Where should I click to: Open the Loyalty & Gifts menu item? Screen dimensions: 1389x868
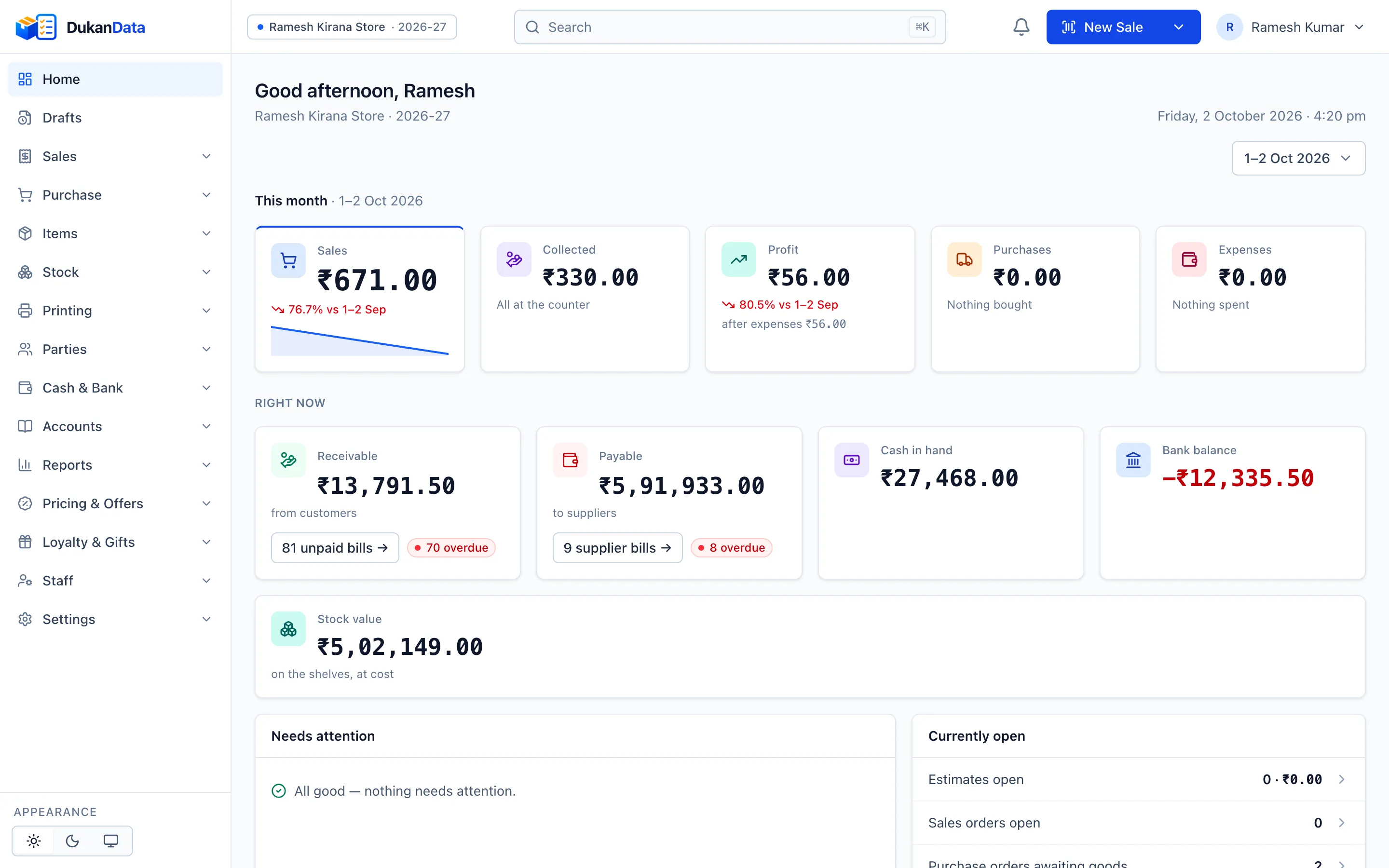point(115,542)
